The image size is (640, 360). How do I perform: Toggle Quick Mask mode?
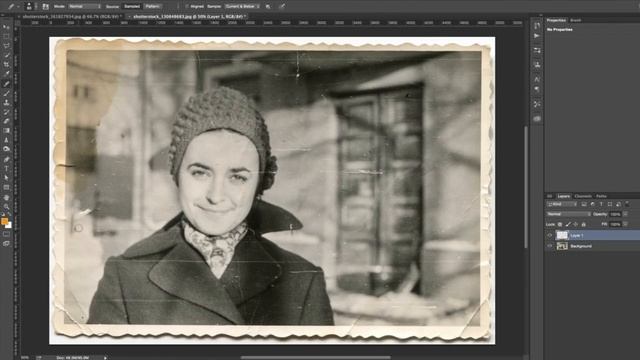tap(6, 234)
